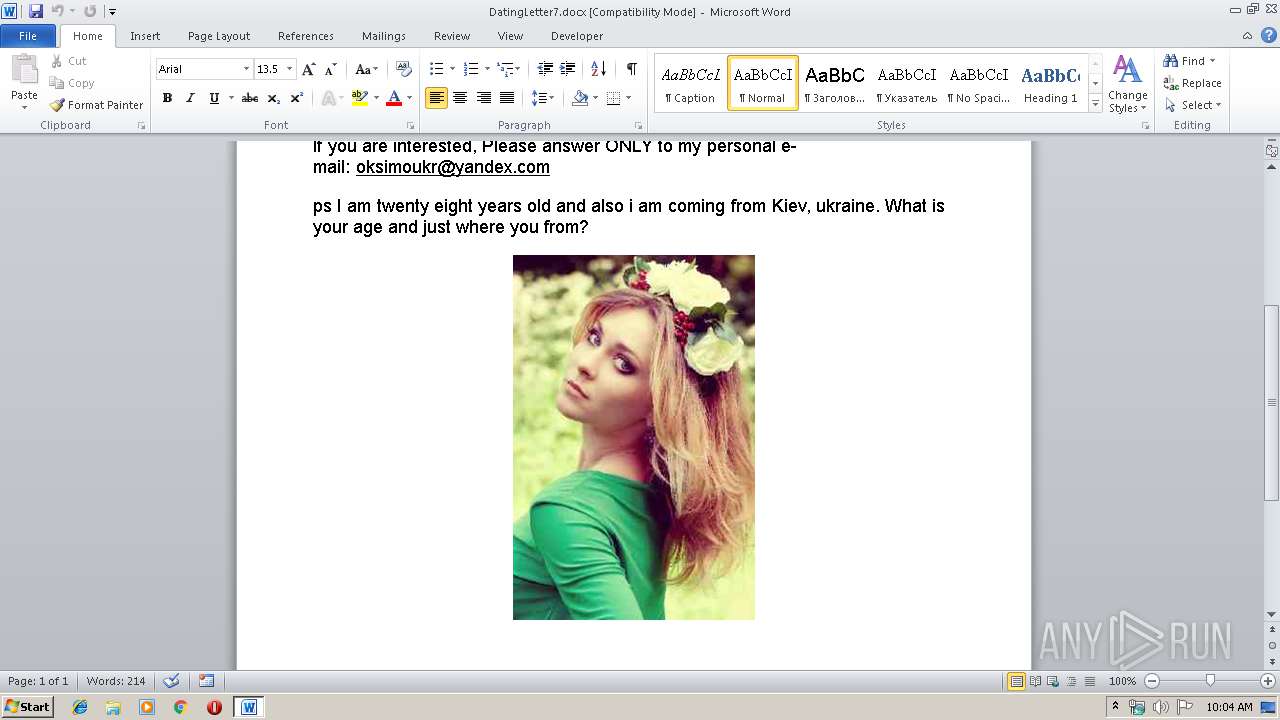Open the font size dropdown

pos(290,69)
